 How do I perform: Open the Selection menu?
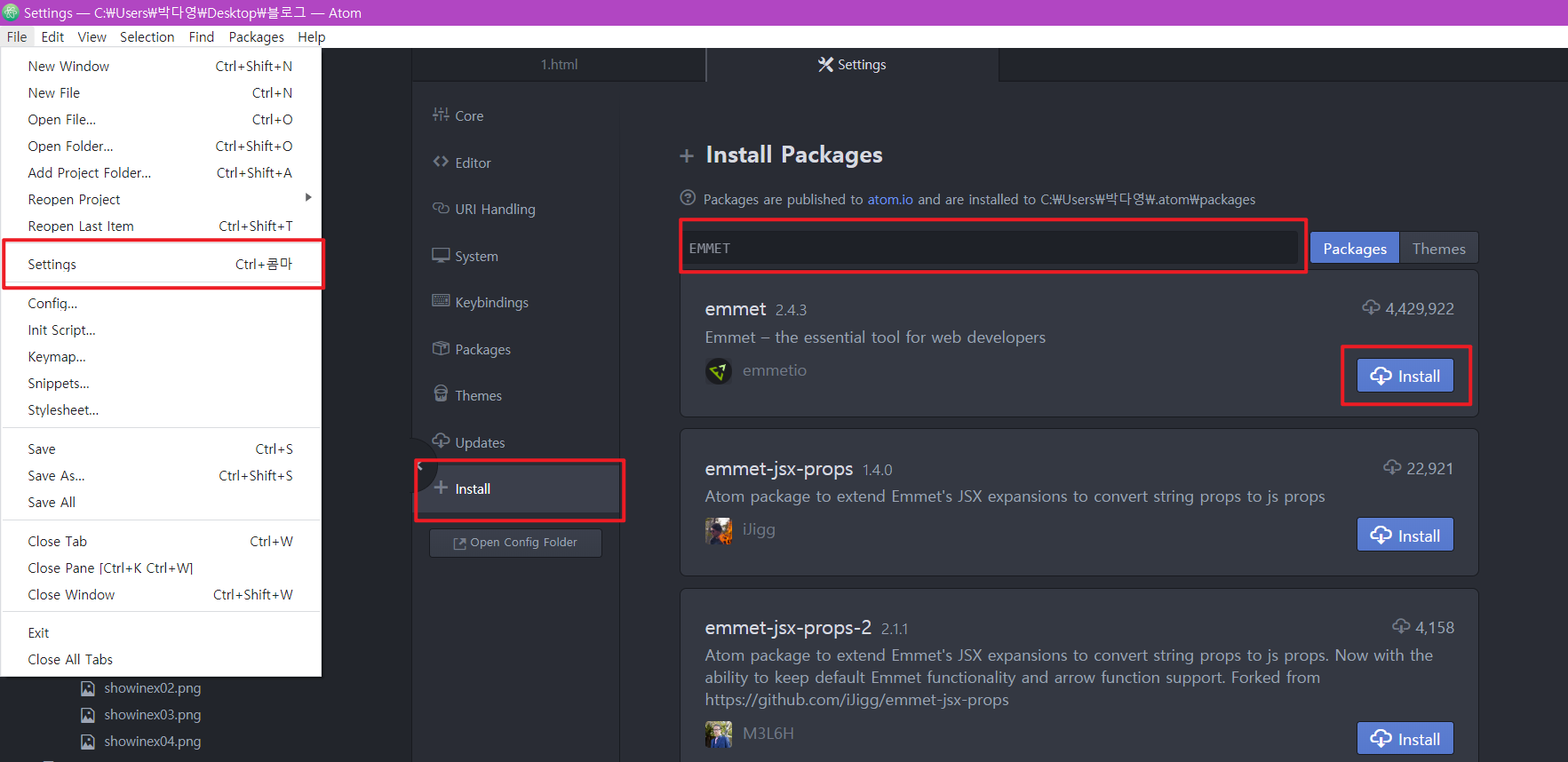coord(147,36)
